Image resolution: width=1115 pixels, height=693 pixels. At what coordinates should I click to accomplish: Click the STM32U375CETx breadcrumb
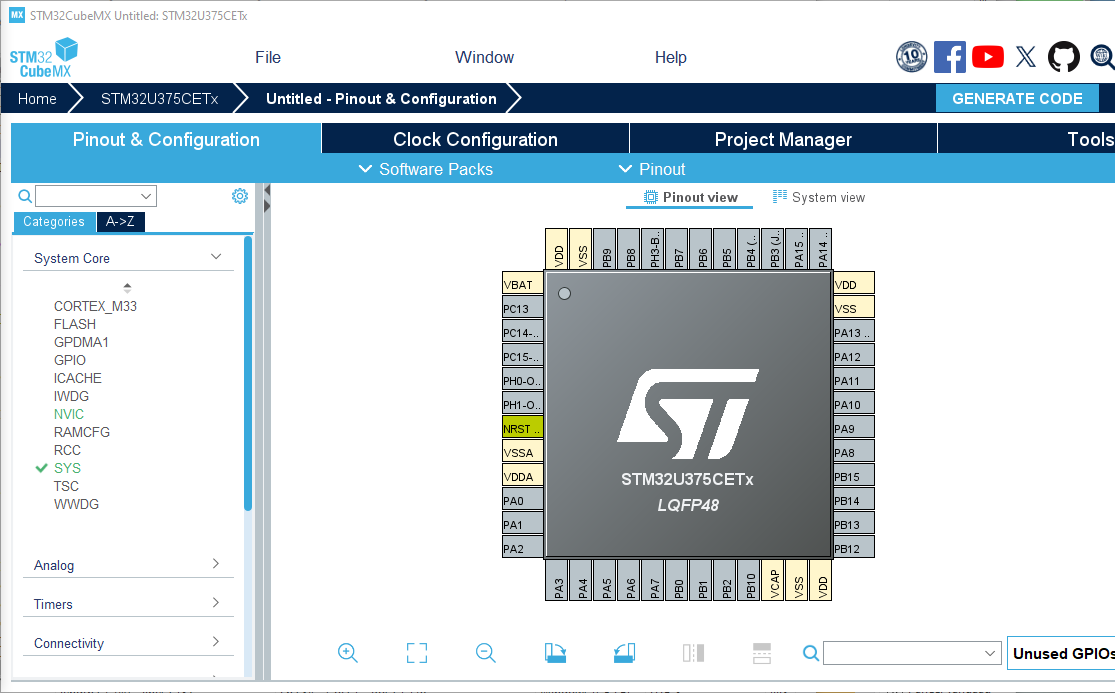coord(159,99)
